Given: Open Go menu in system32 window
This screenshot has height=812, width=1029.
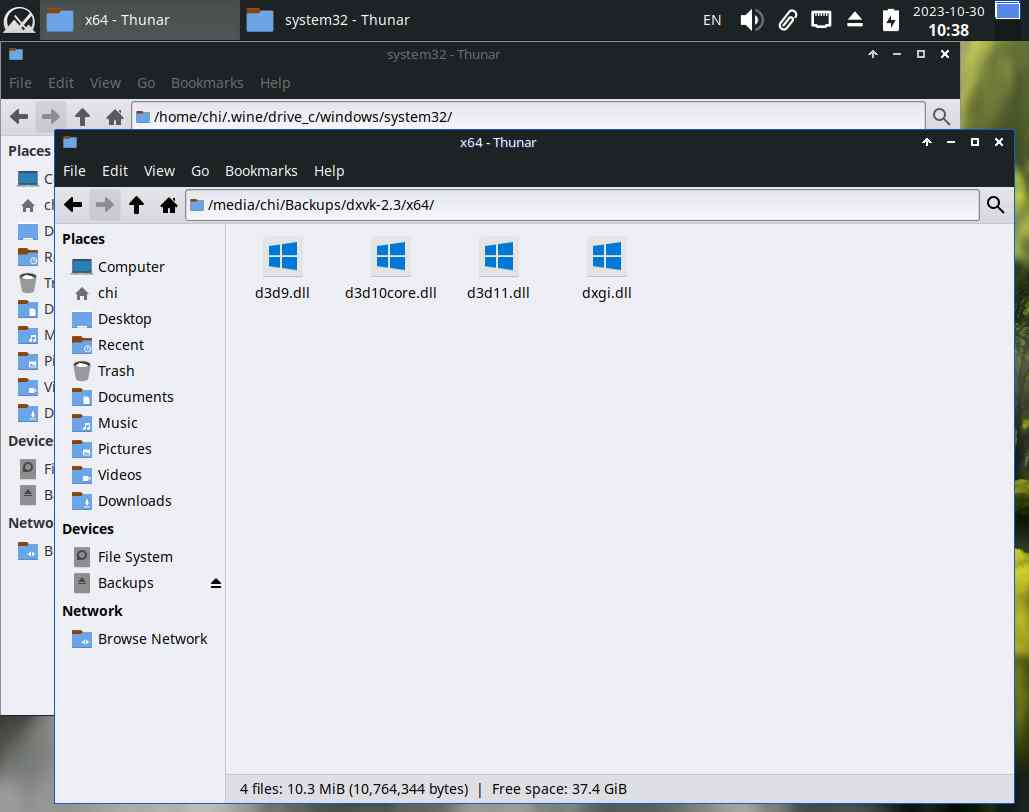Looking at the screenshot, I should coord(146,83).
